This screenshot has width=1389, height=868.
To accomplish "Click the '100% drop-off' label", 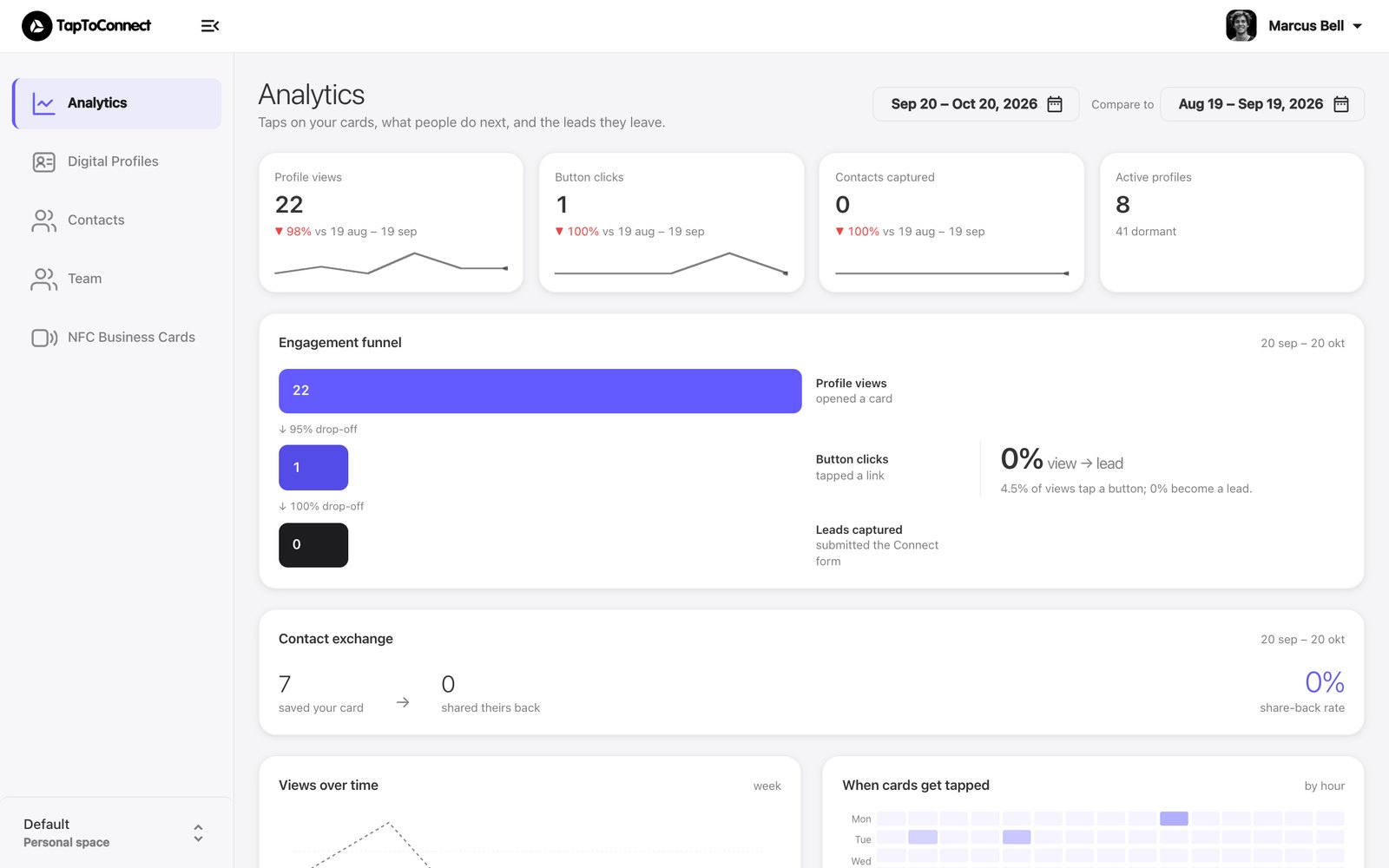I will [321, 507].
